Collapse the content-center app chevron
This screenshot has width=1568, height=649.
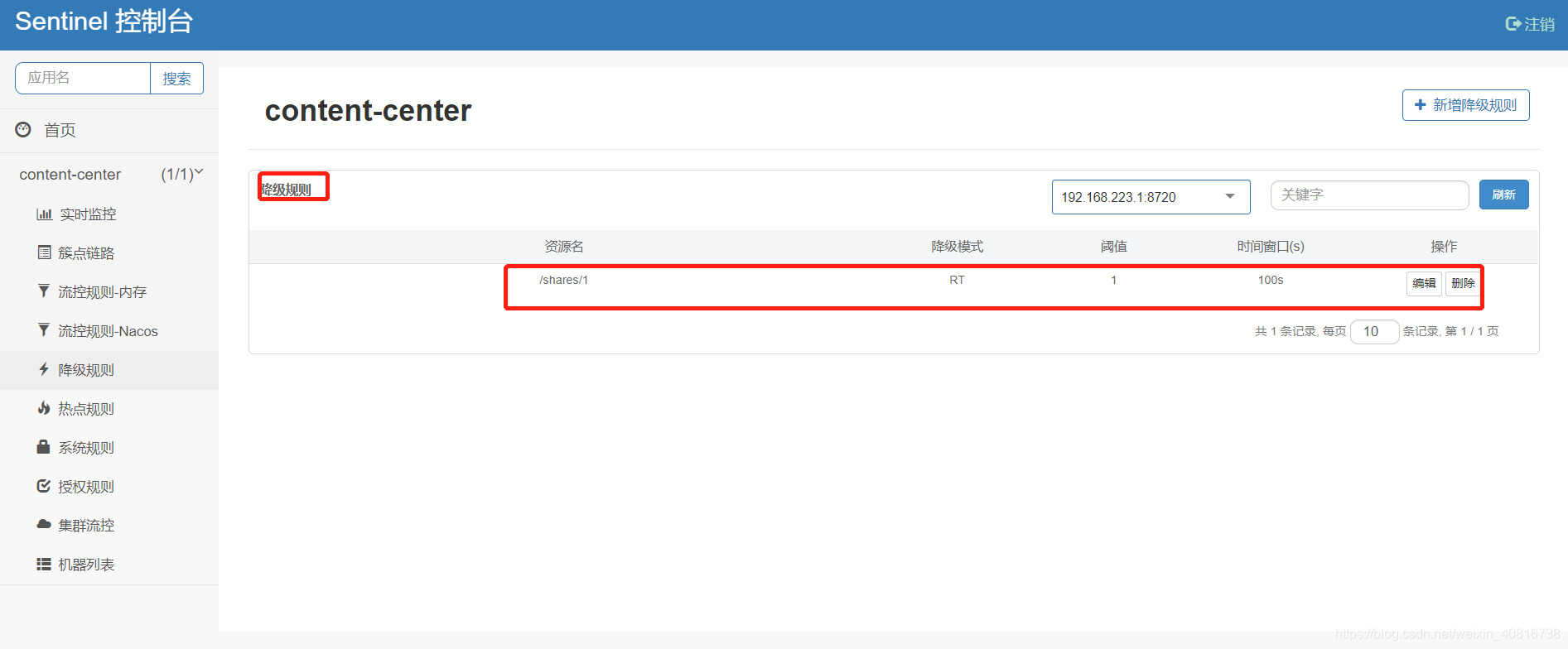(x=199, y=172)
